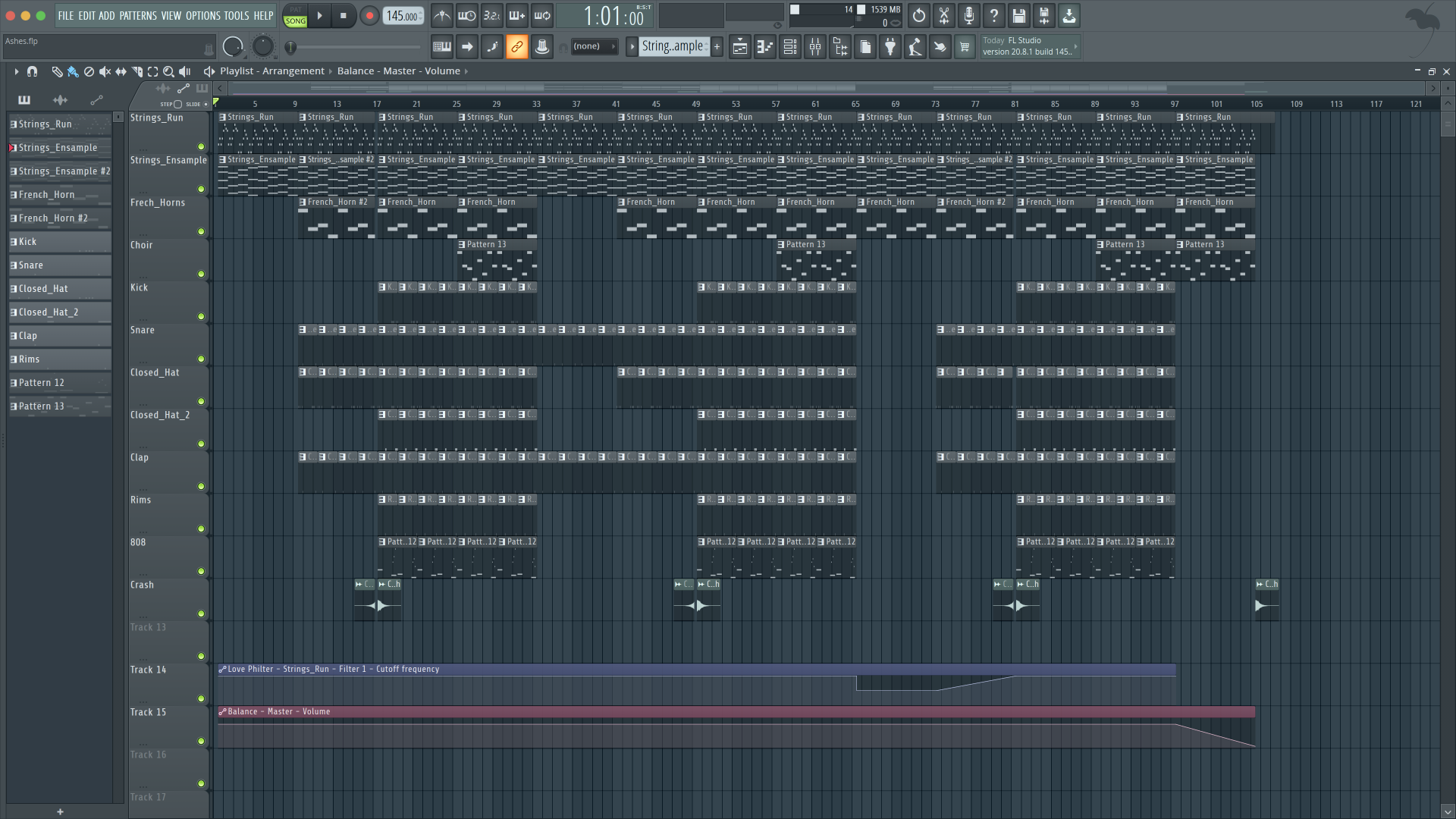The height and width of the screenshot is (819, 1456).
Task: Select the Mute tool in playlist
Action: [x=105, y=71]
